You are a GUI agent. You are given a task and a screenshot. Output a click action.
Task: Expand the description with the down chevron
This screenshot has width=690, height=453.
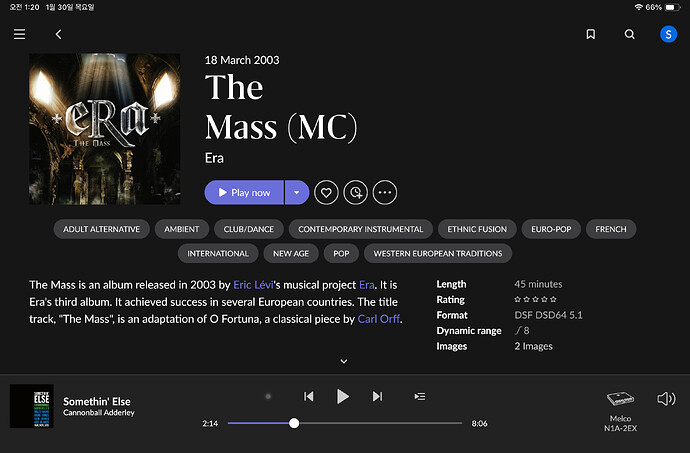click(344, 361)
